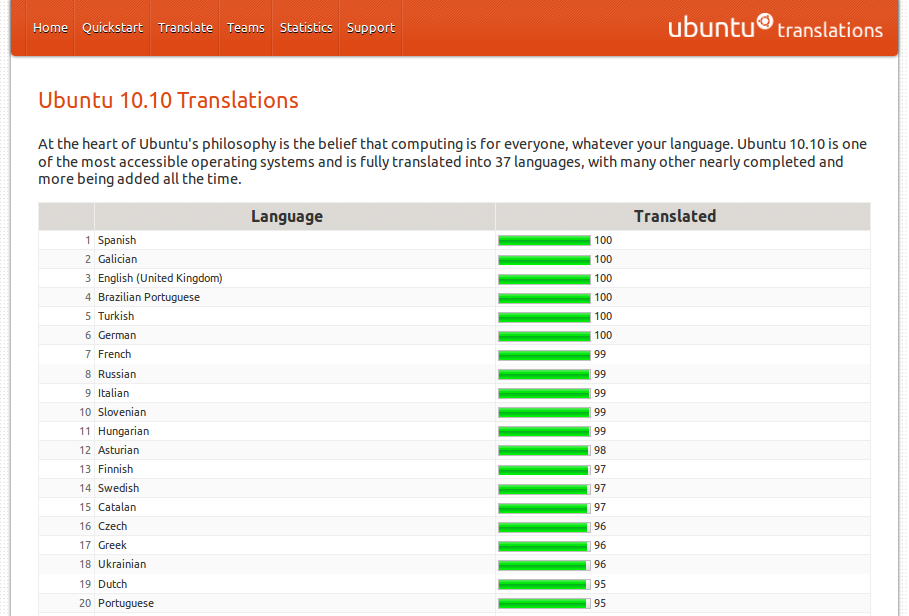909x616 pixels.
Task: Open the Home menu item
Action: pyautogui.click(x=50, y=28)
